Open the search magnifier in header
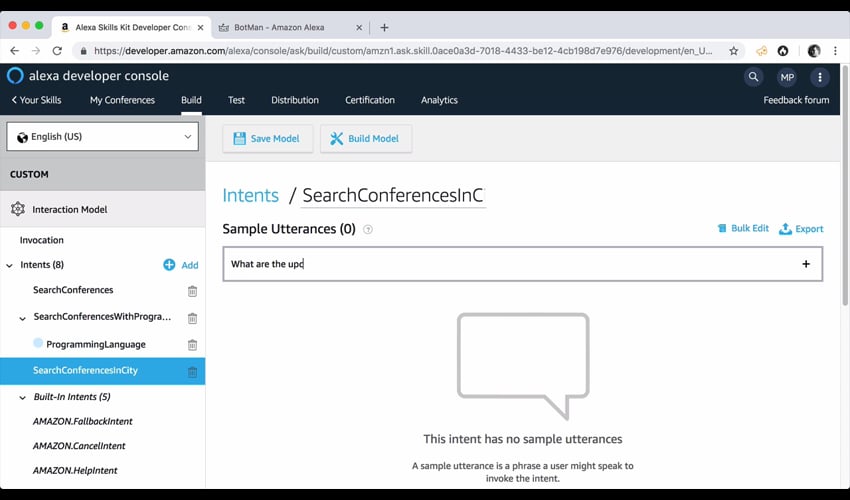 coord(754,77)
